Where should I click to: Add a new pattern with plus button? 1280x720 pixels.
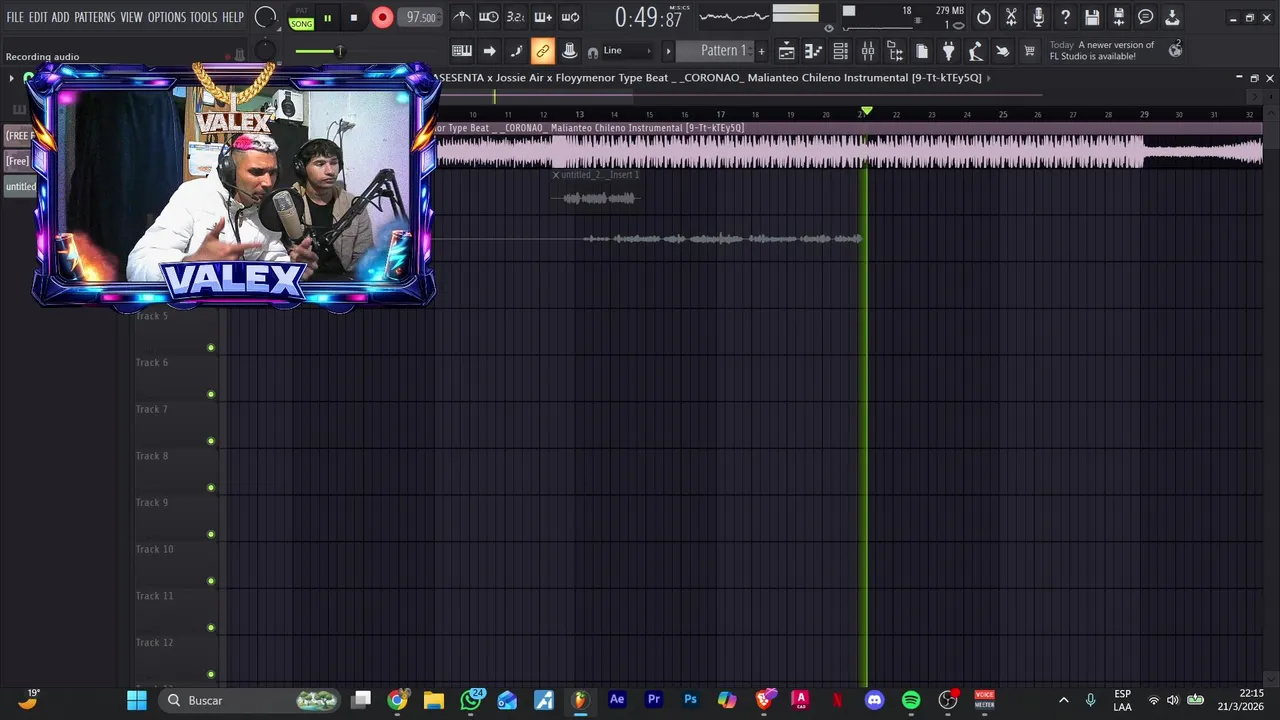coord(761,51)
